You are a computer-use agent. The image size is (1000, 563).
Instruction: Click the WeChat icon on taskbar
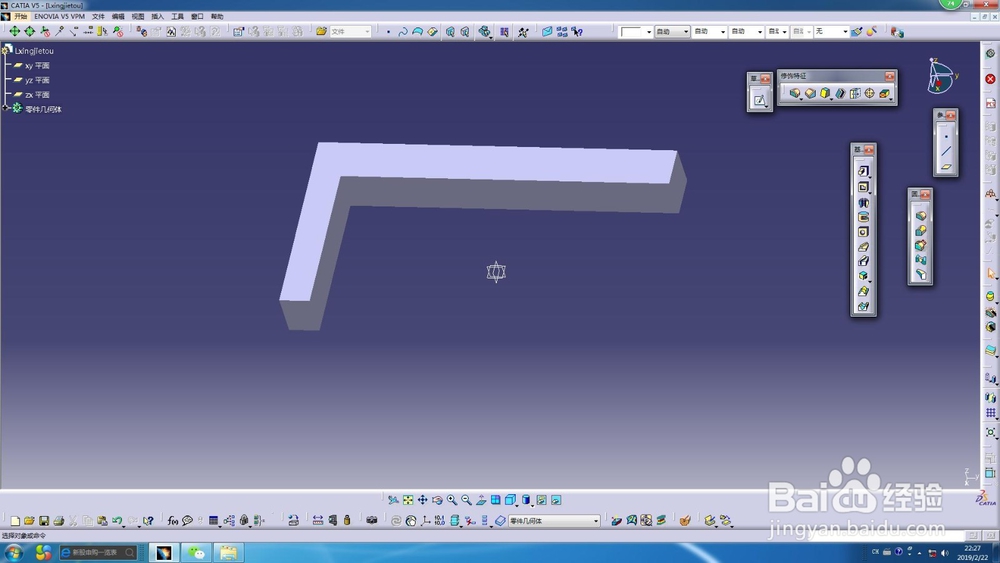tap(196, 552)
